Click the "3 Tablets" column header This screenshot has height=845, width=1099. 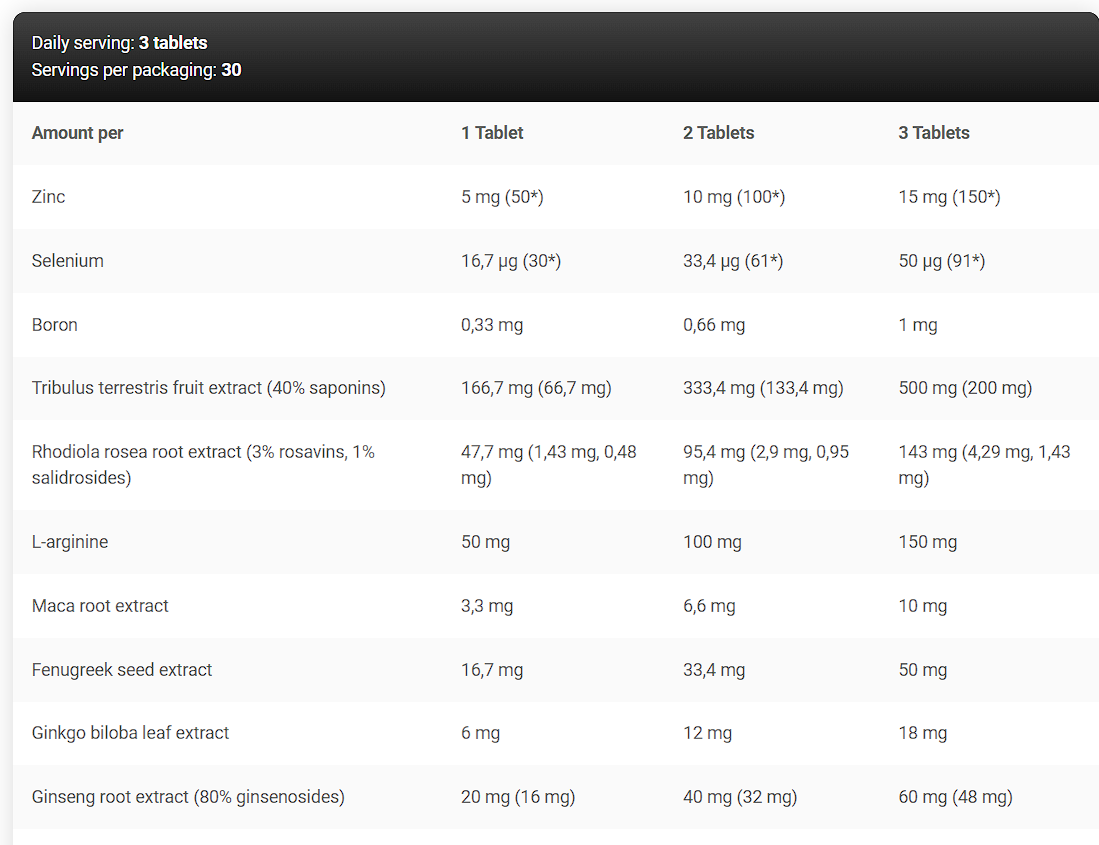point(934,133)
